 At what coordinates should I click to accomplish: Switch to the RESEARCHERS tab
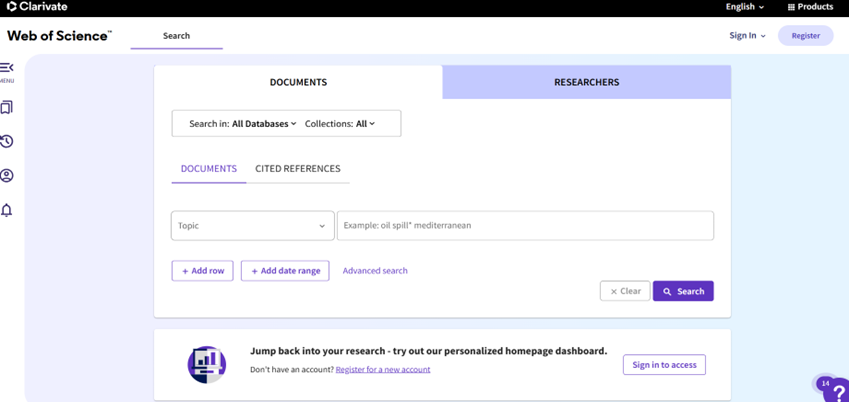[586, 82]
